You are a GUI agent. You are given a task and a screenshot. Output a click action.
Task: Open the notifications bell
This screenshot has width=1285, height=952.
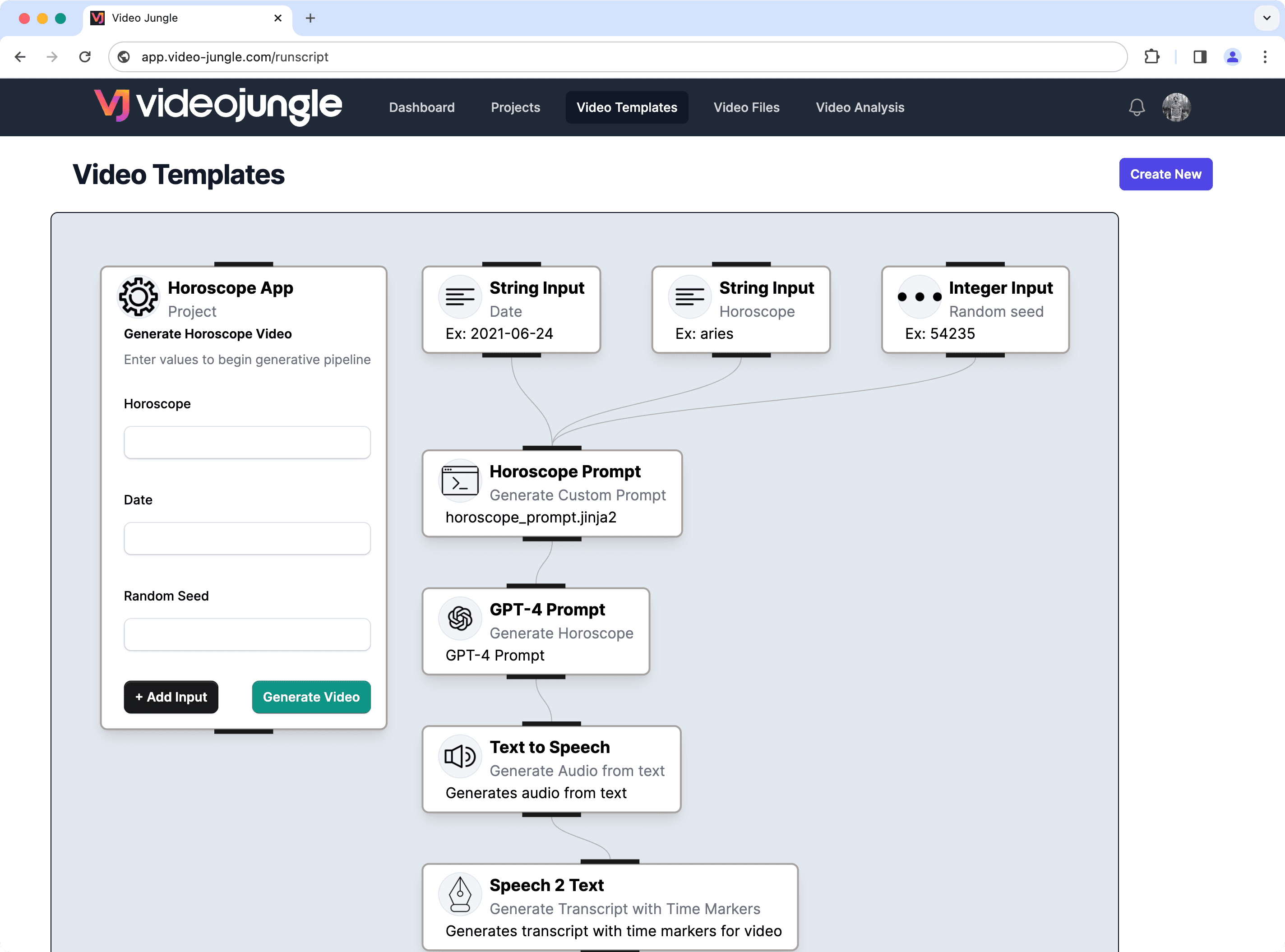(1137, 107)
